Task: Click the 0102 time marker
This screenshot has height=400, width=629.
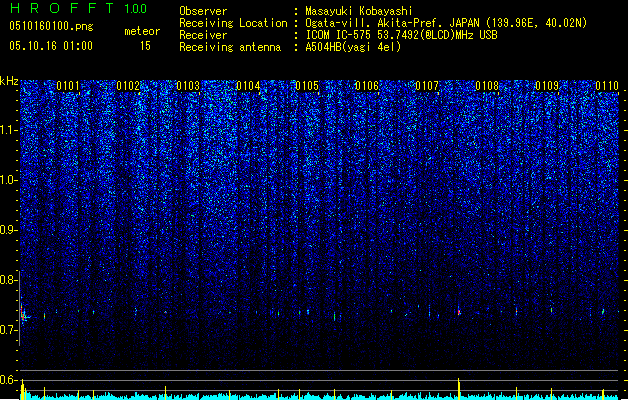Action: click(x=128, y=86)
